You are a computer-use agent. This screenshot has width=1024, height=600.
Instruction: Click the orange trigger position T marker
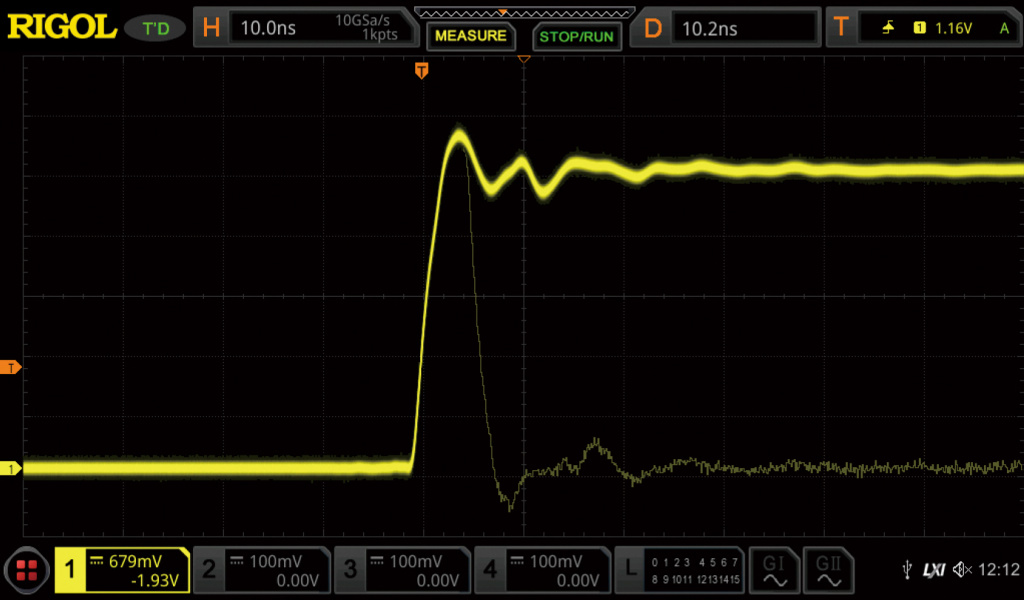pyautogui.click(x=422, y=70)
